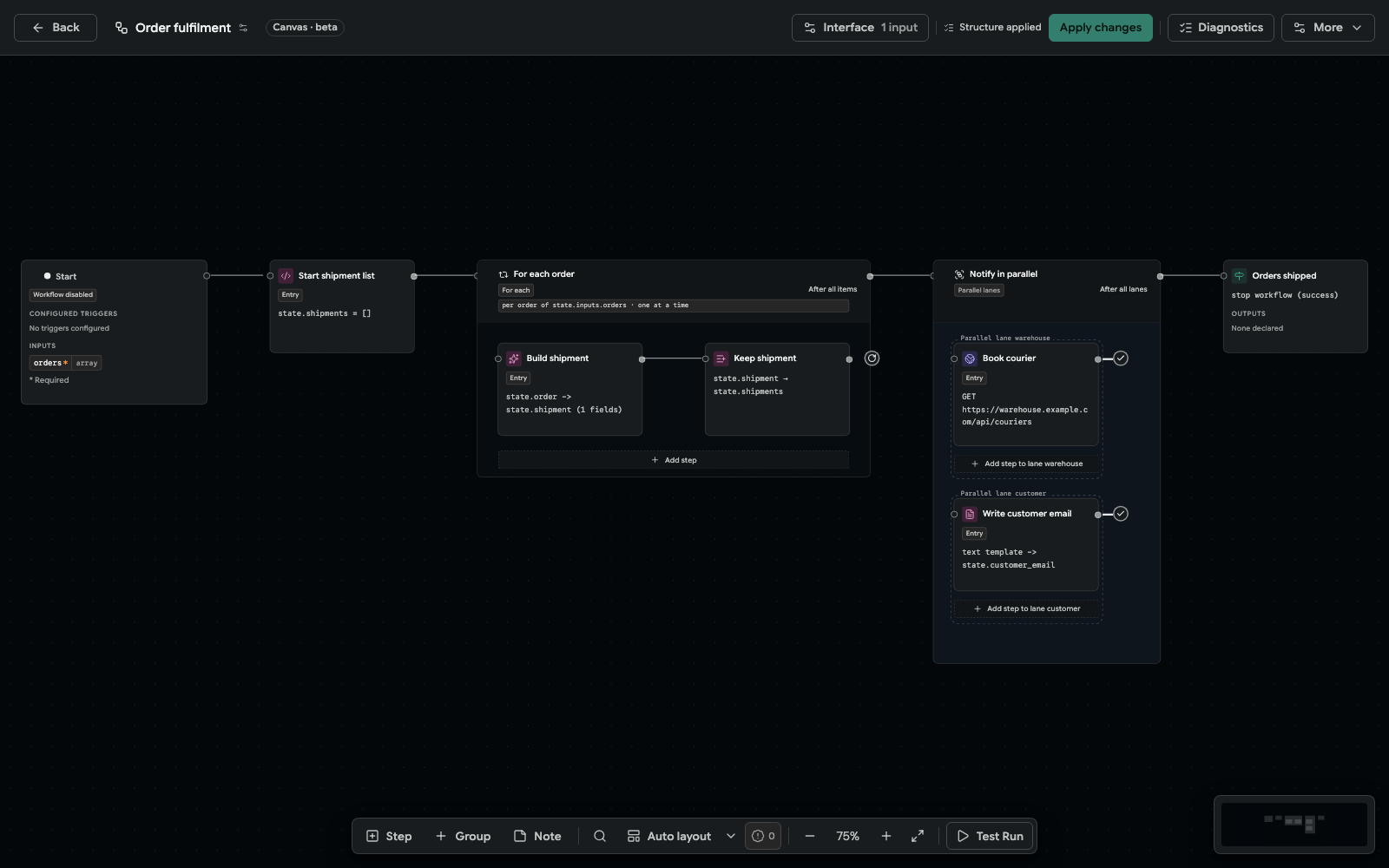Image resolution: width=1389 pixels, height=868 pixels.
Task: Zoom out with the minus button
Action: pos(810,836)
